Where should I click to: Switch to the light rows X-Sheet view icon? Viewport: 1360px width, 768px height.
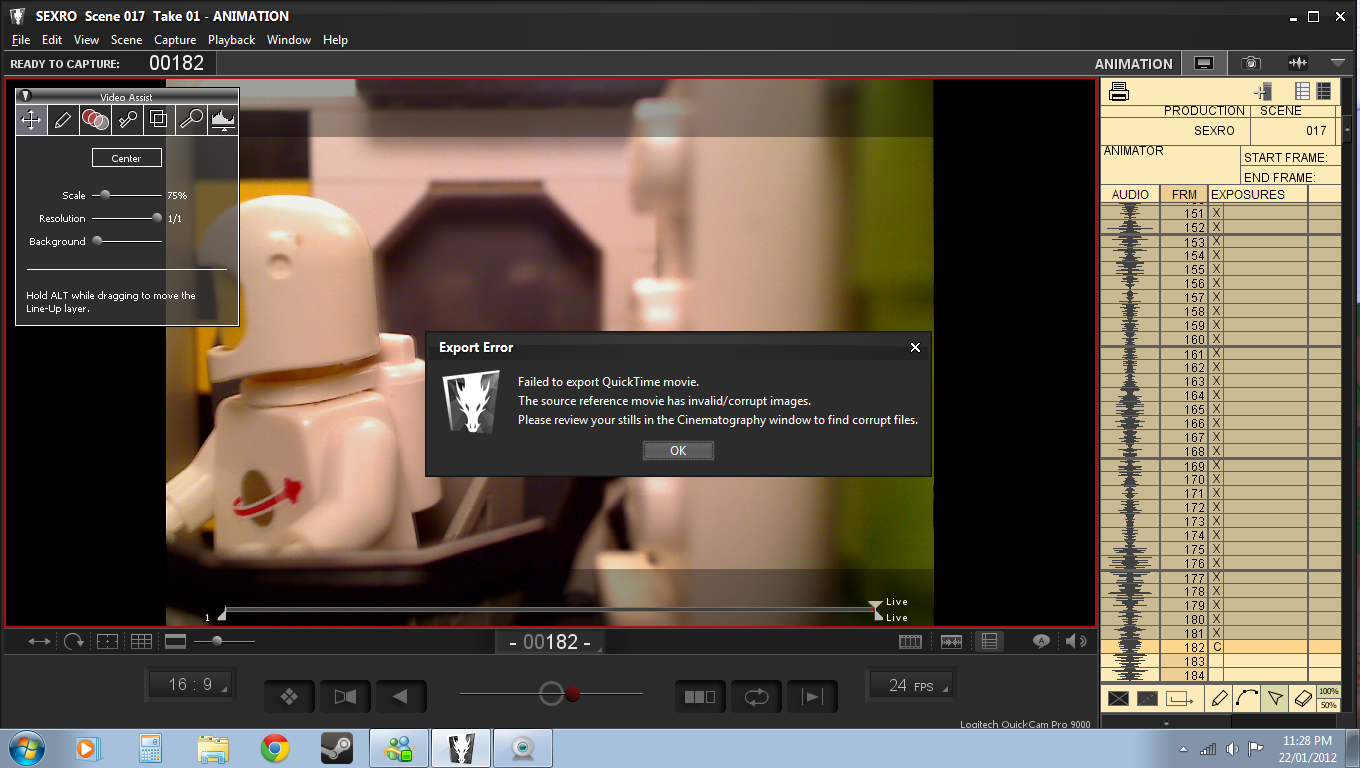tap(1302, 91)
